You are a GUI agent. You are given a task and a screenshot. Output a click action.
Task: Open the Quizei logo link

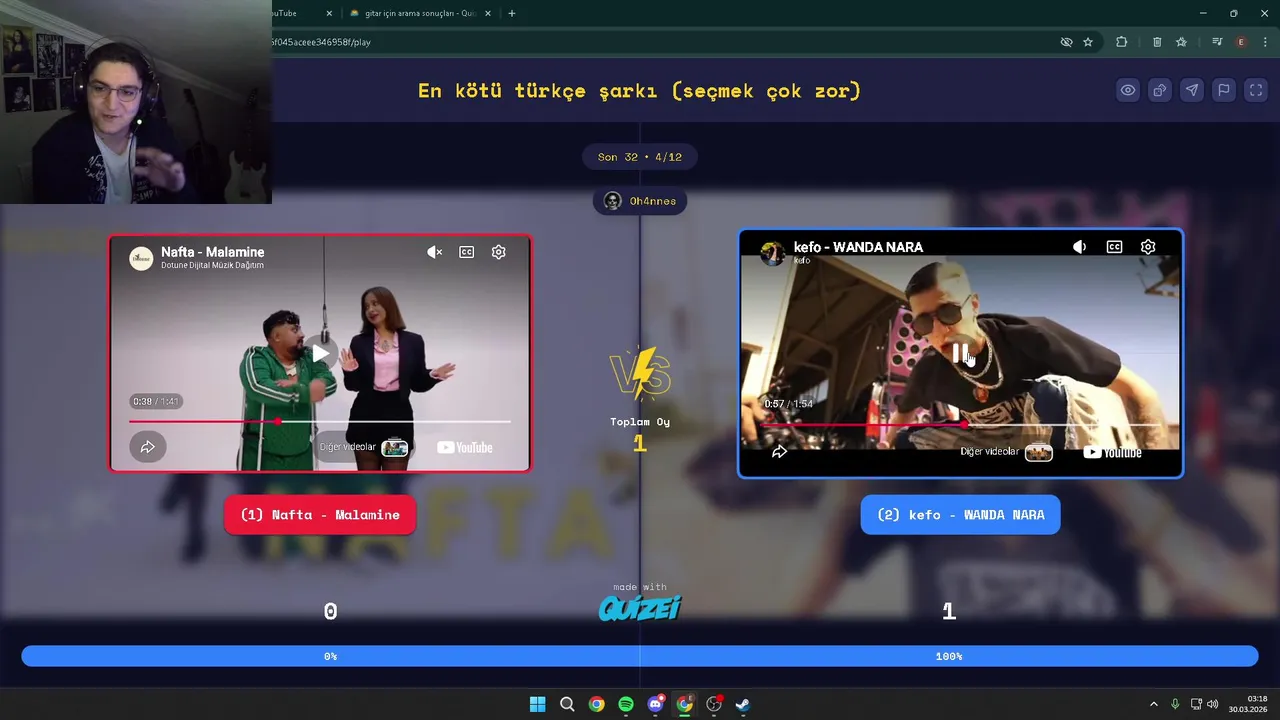640,606
